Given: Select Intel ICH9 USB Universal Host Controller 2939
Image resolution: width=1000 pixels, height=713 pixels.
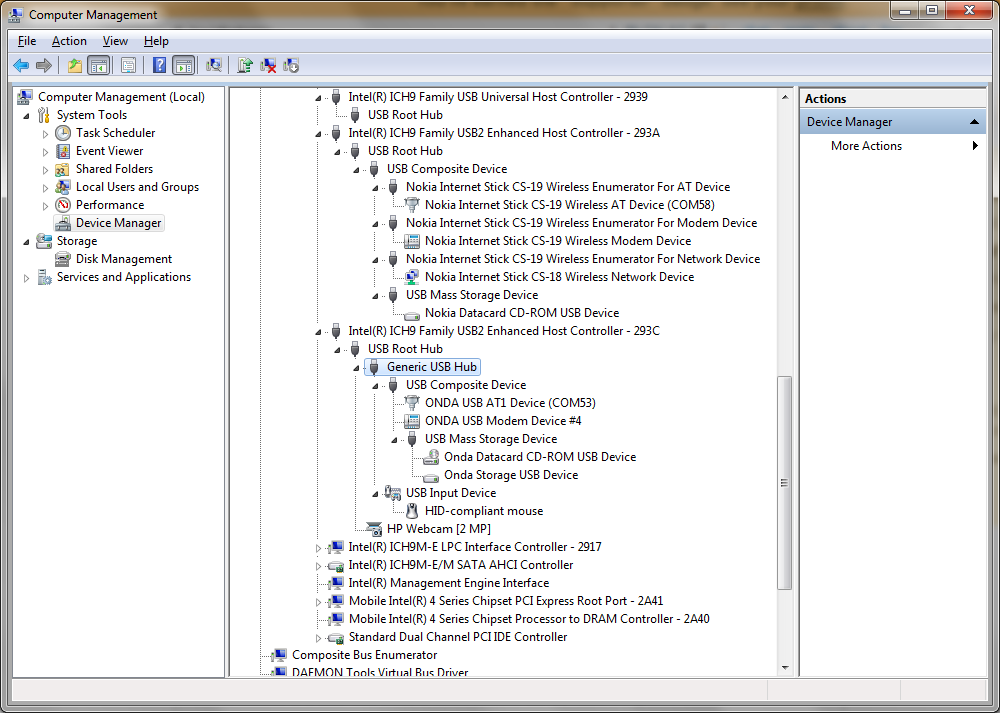Looking at the screenshot, I should pos(497,97).
